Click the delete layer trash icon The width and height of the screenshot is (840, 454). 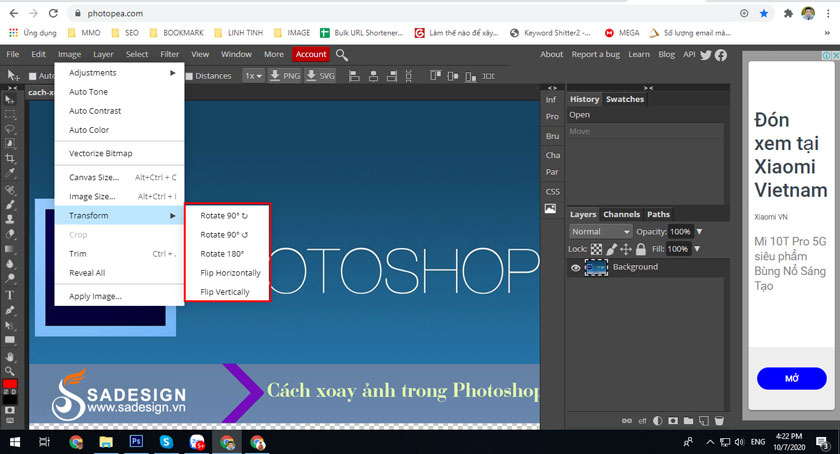[719, 421]
